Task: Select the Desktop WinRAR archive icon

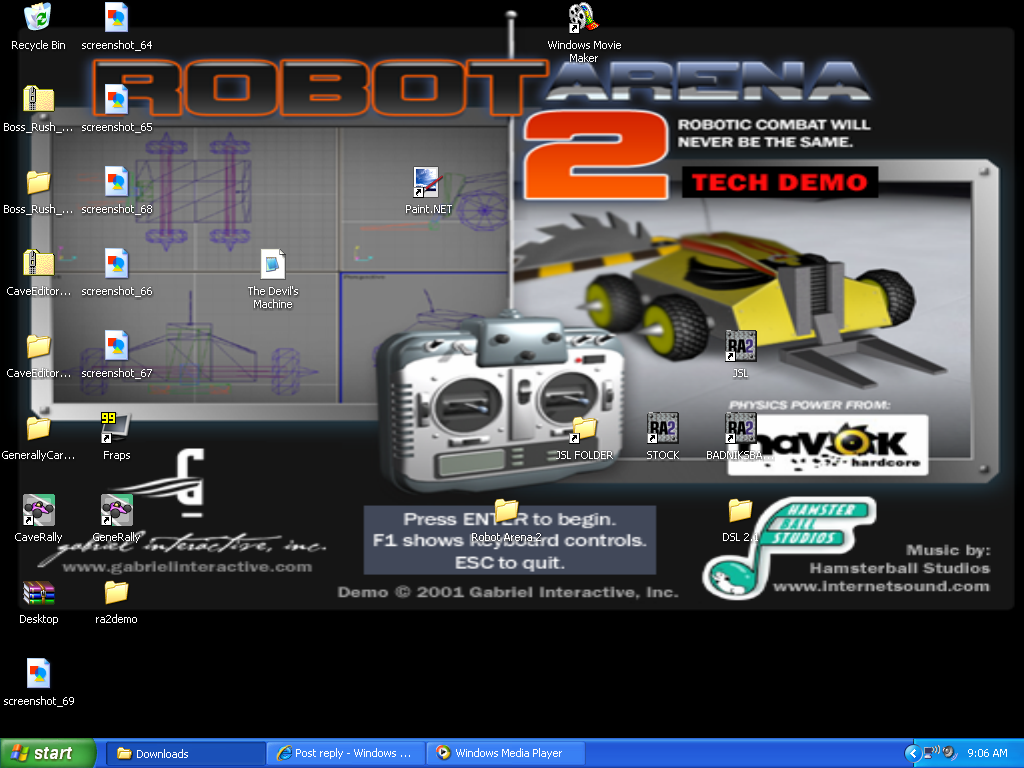Action: (38, 592)
